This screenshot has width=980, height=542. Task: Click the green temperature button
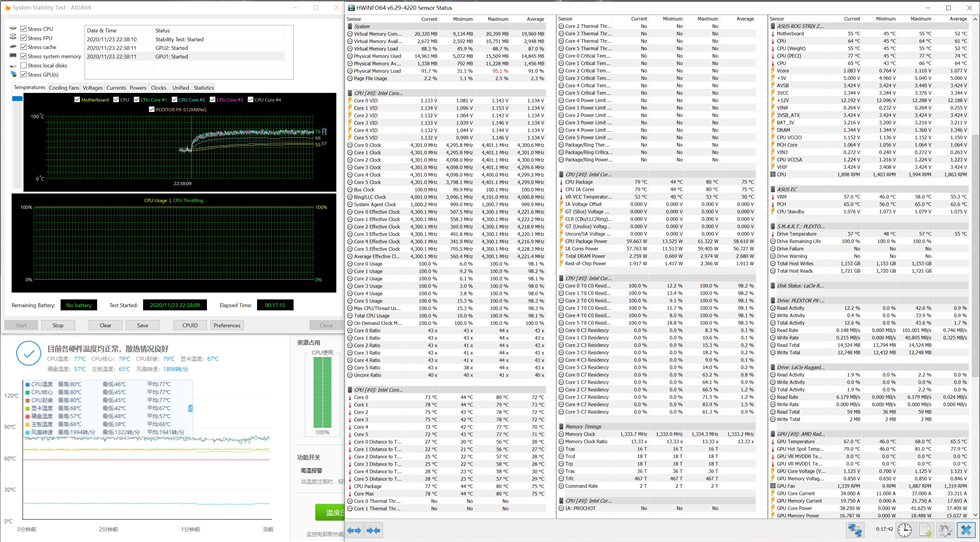pos(330,512)
